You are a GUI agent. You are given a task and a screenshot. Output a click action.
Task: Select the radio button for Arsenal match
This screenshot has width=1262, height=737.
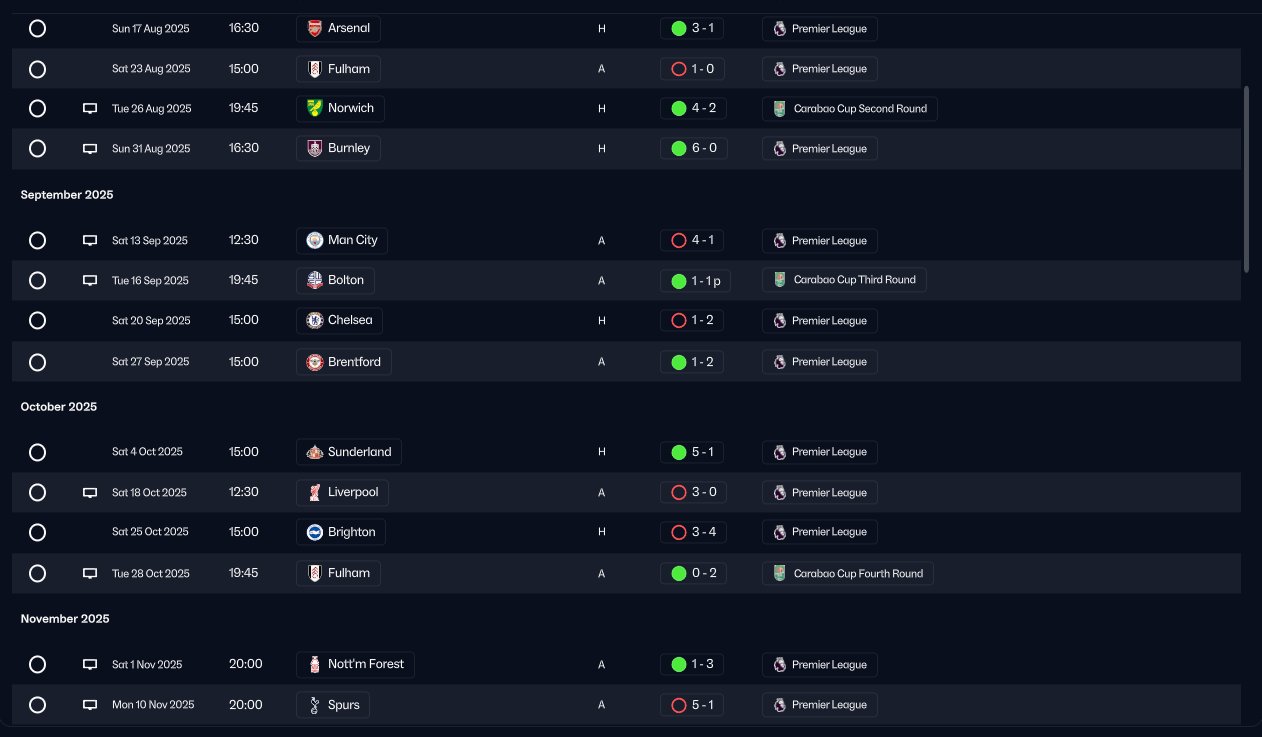37,28
